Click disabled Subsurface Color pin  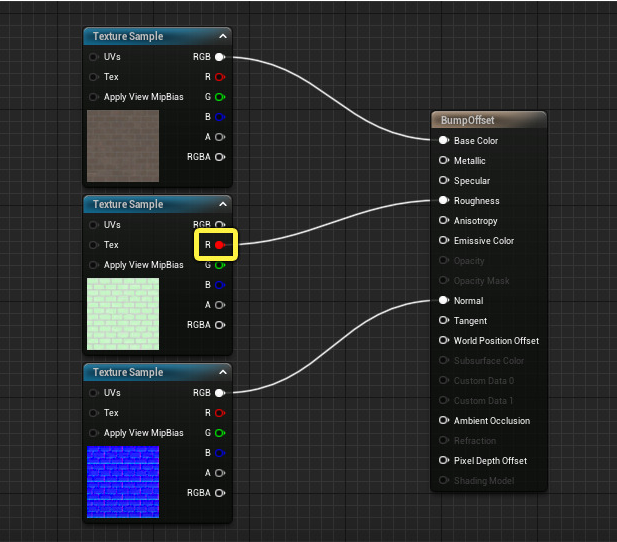[444, 361]
